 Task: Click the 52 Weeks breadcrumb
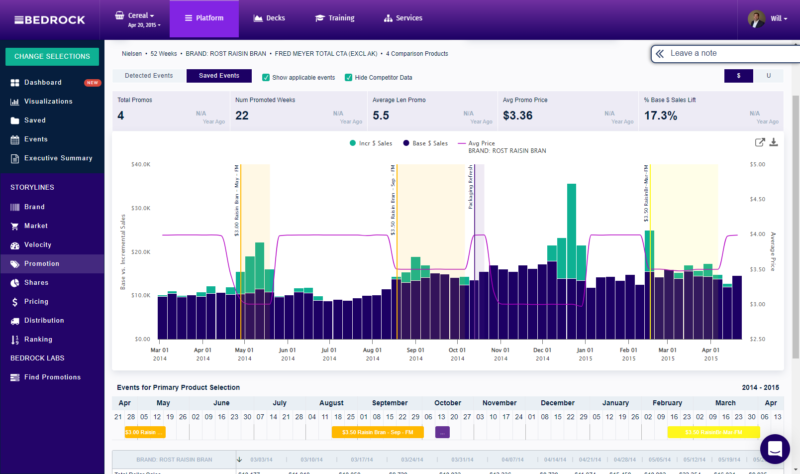(163, 54)
